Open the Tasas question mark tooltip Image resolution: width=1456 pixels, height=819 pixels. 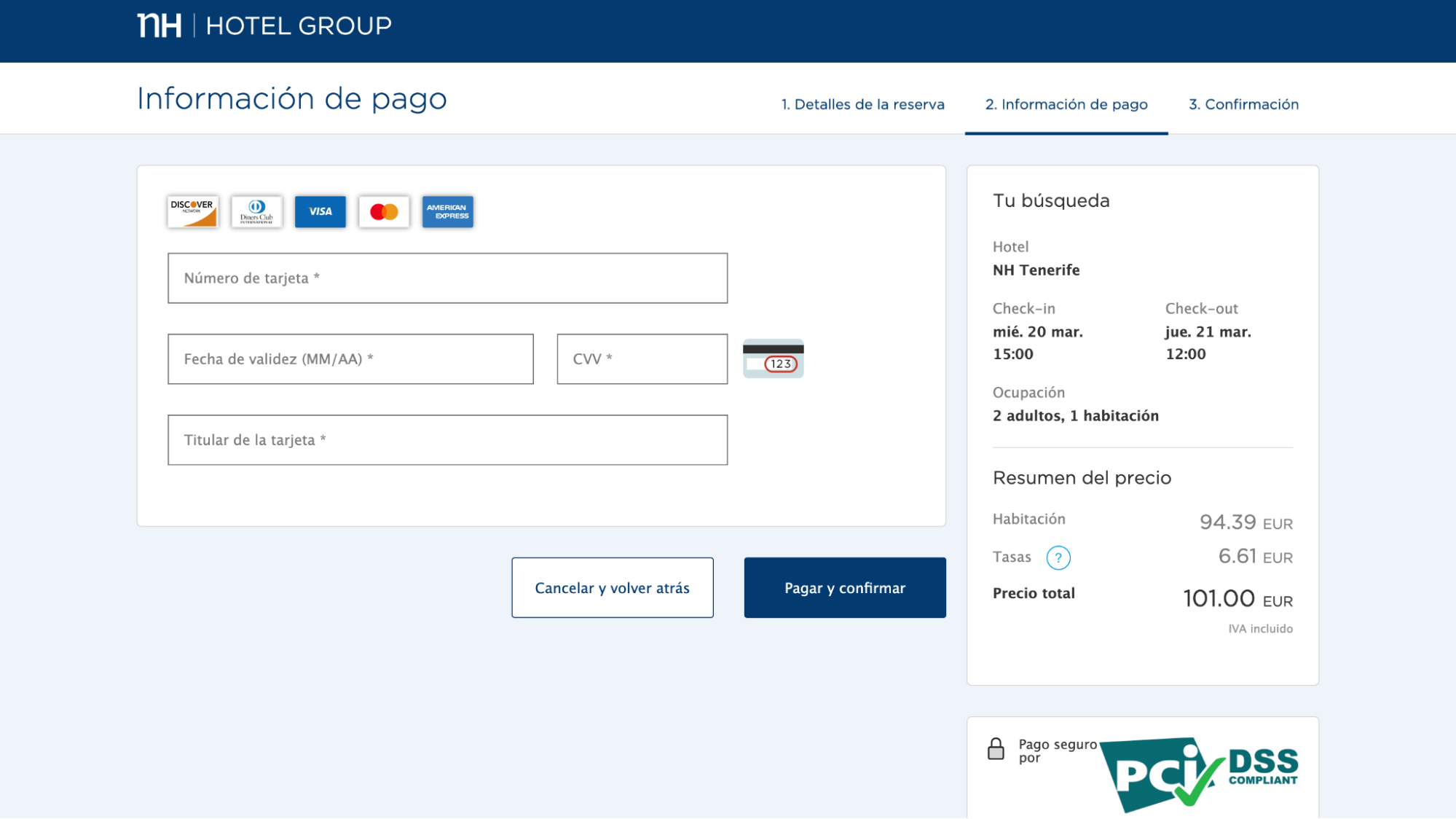click(1058, 557)
